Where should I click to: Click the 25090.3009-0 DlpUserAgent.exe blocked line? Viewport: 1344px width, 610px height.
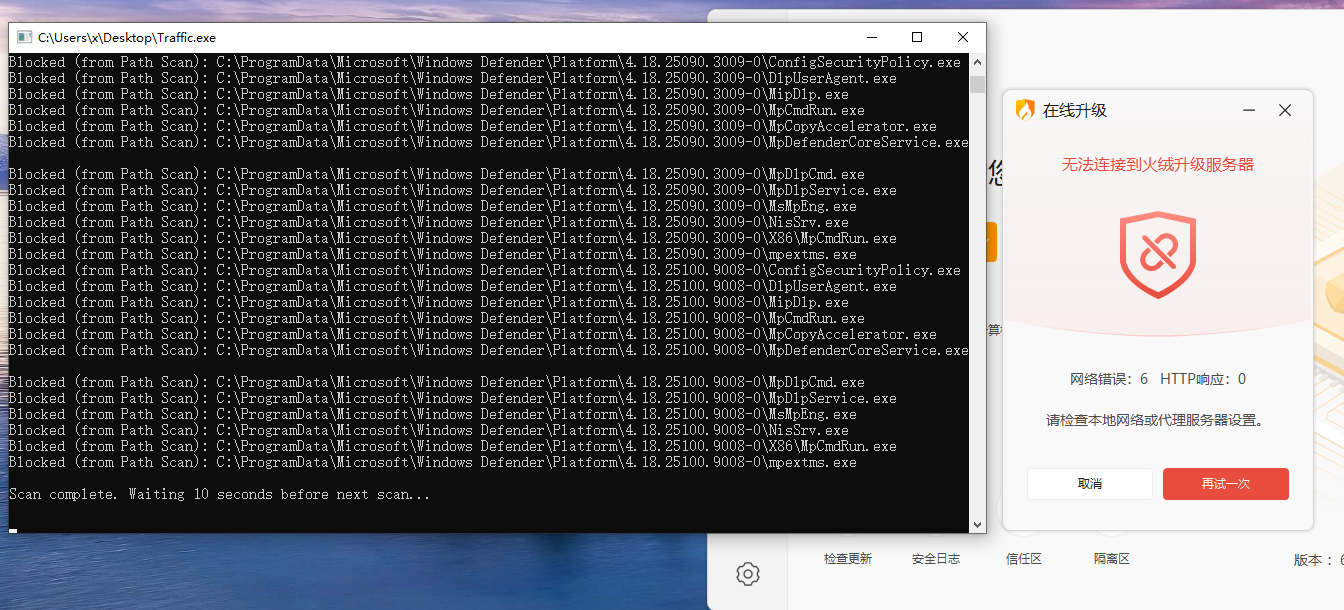point(452,78)
